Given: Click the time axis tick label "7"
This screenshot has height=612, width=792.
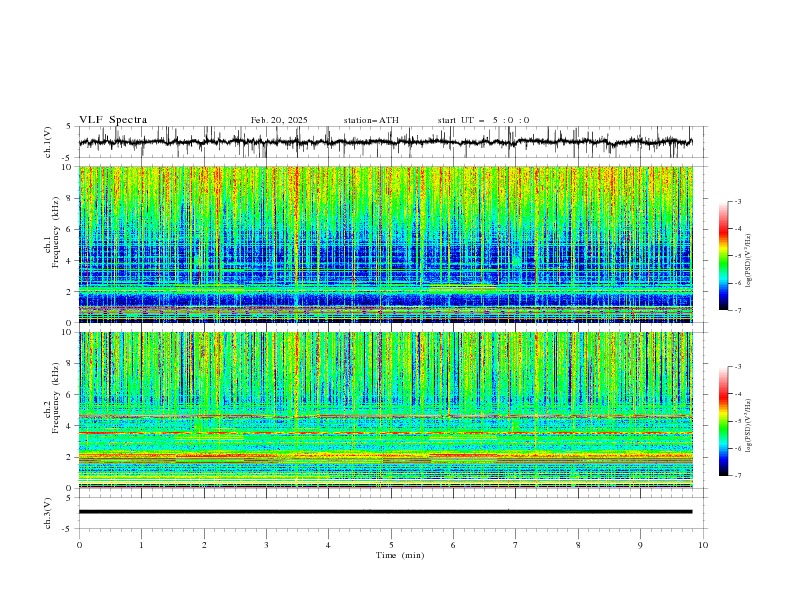Looking at the screenshot, I should [x=516, y=545].
